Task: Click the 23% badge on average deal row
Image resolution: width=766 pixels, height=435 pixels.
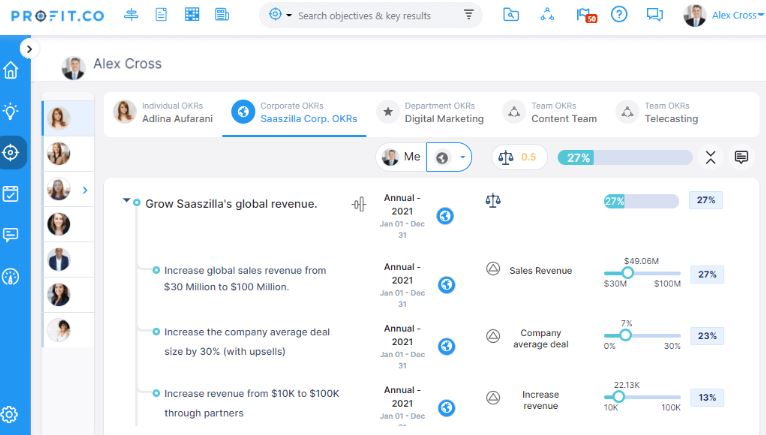Action: pos(707,336)
